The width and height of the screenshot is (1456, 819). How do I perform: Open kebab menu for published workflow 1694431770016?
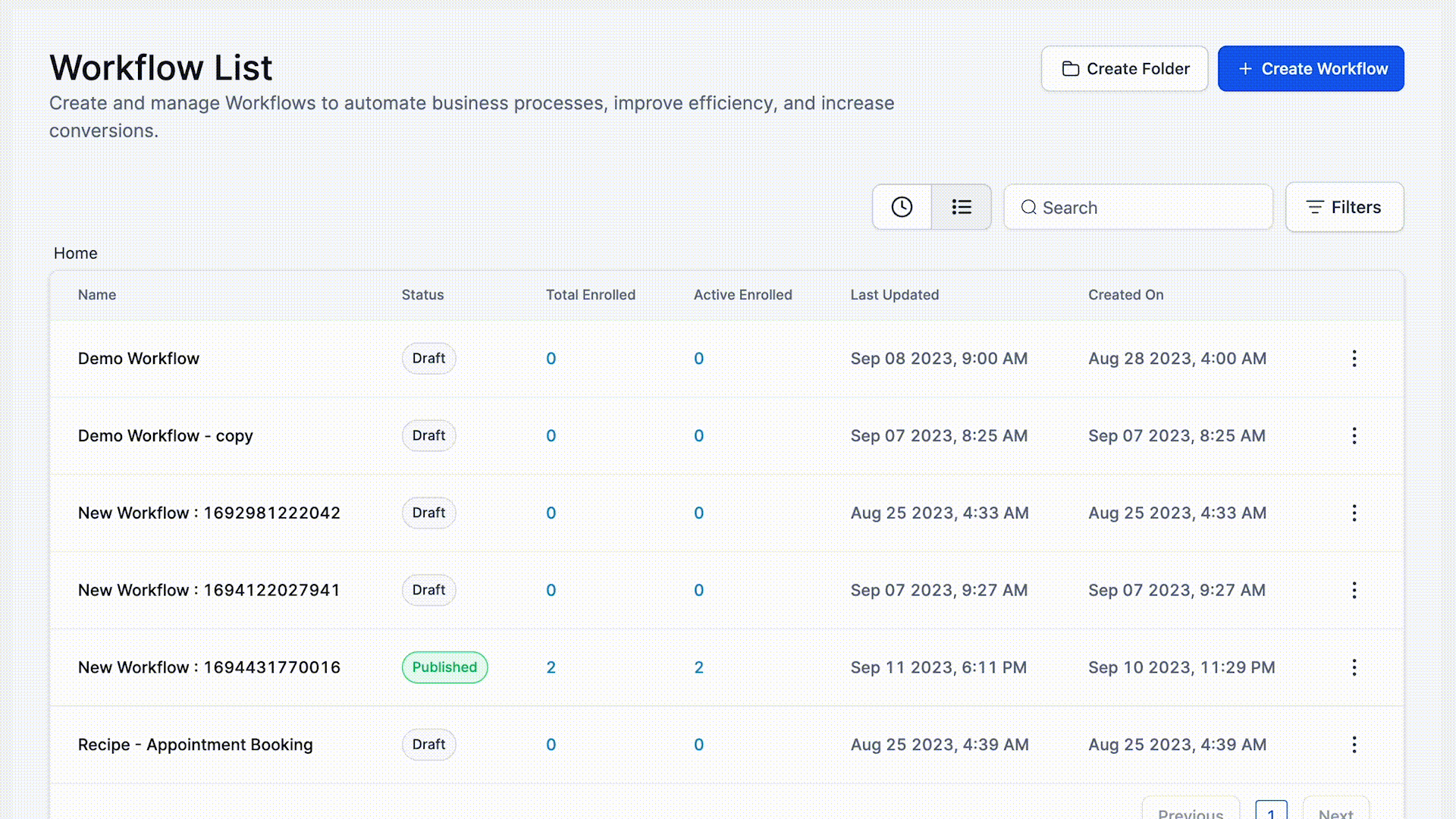pos(1354,667)
